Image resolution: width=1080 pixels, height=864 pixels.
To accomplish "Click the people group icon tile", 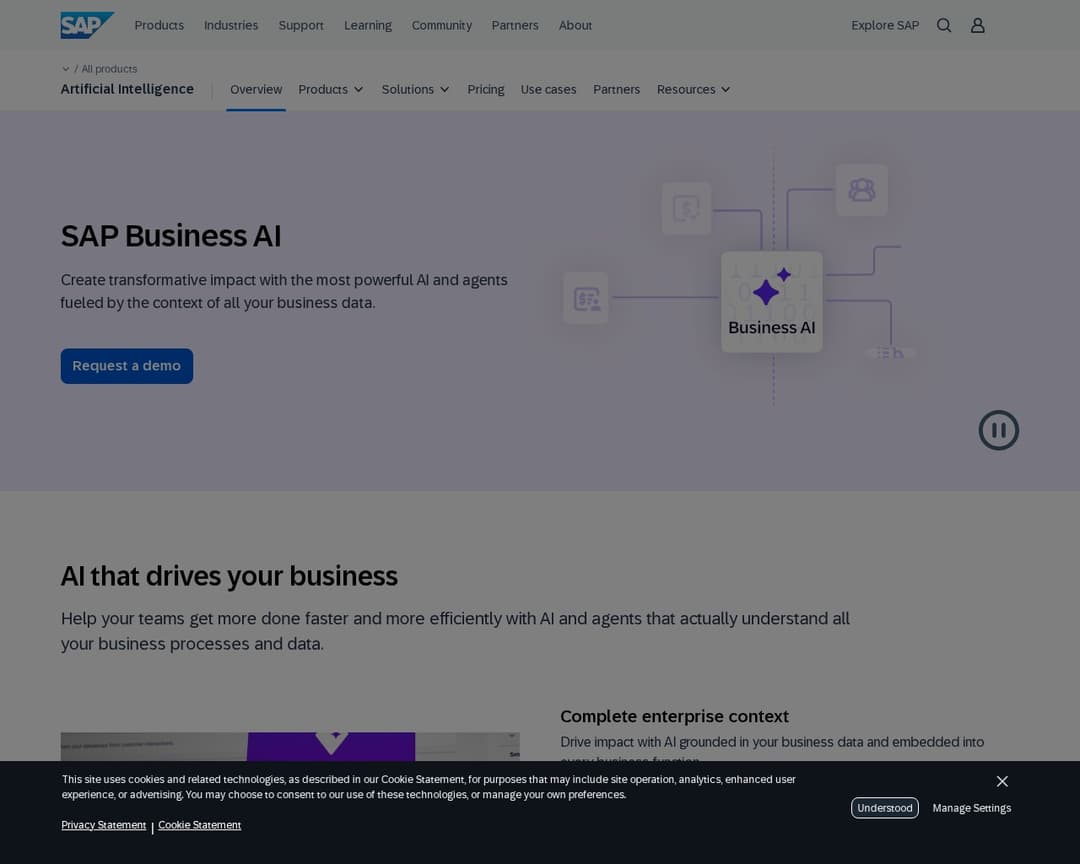I will 862,189.
